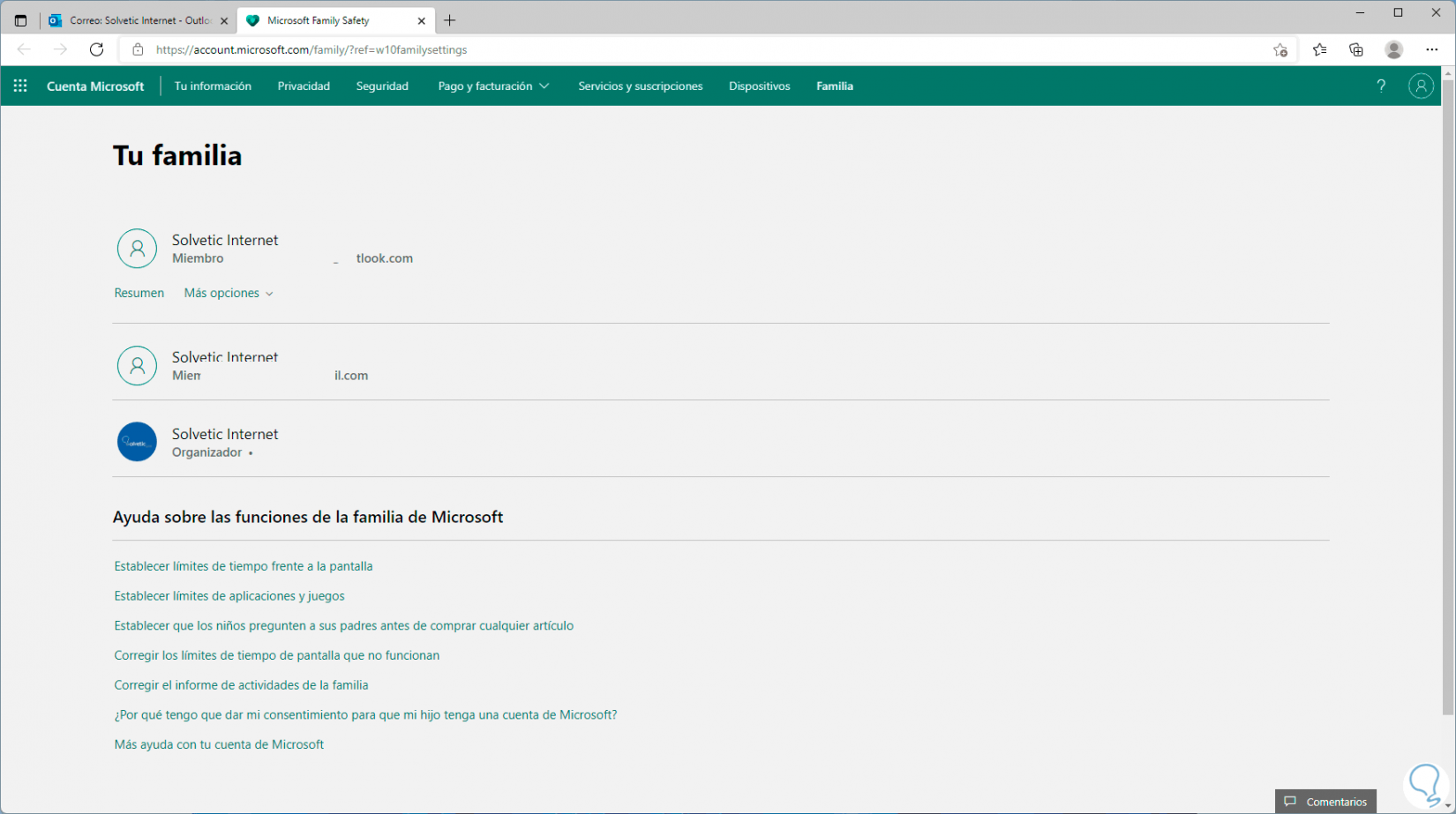Screen dimensions: 1456x814
Task: Open the Microsoft account manager avatar
Action: (x=1421, y=86)
